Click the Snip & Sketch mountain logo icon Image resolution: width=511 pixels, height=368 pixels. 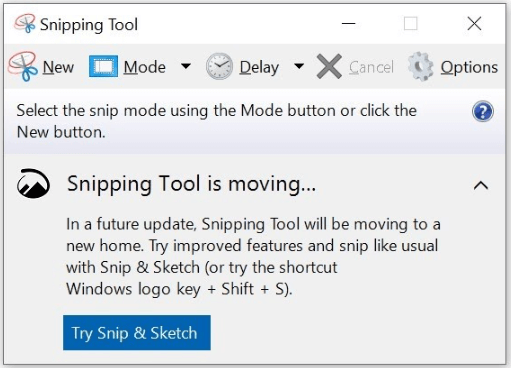click(x=33, y=183)
